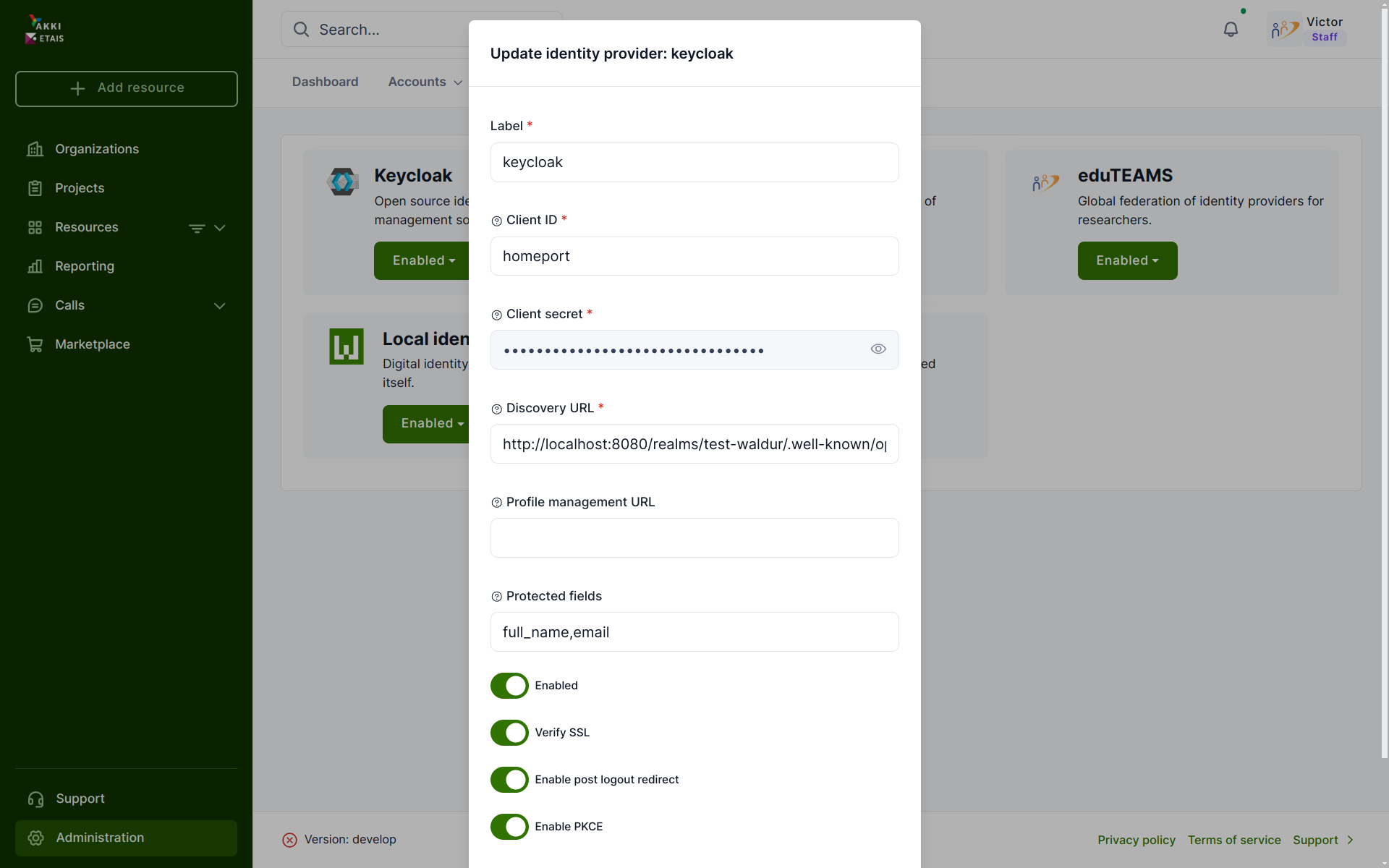Click the Resources filter icon in sidebar
Screen dimensions: 1389x868
tap(196, 228)
